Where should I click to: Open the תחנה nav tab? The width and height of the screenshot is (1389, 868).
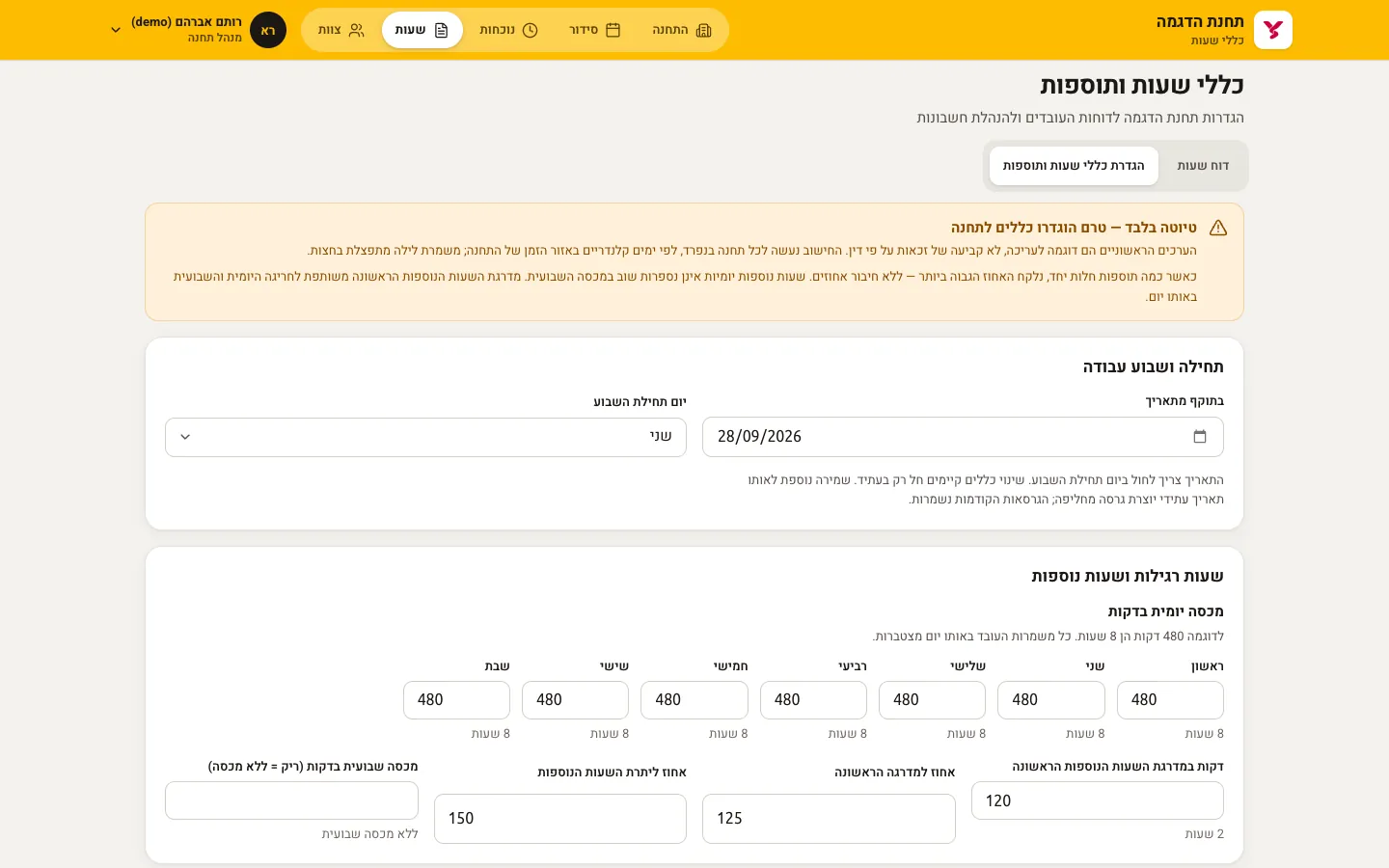pos(682,30)
